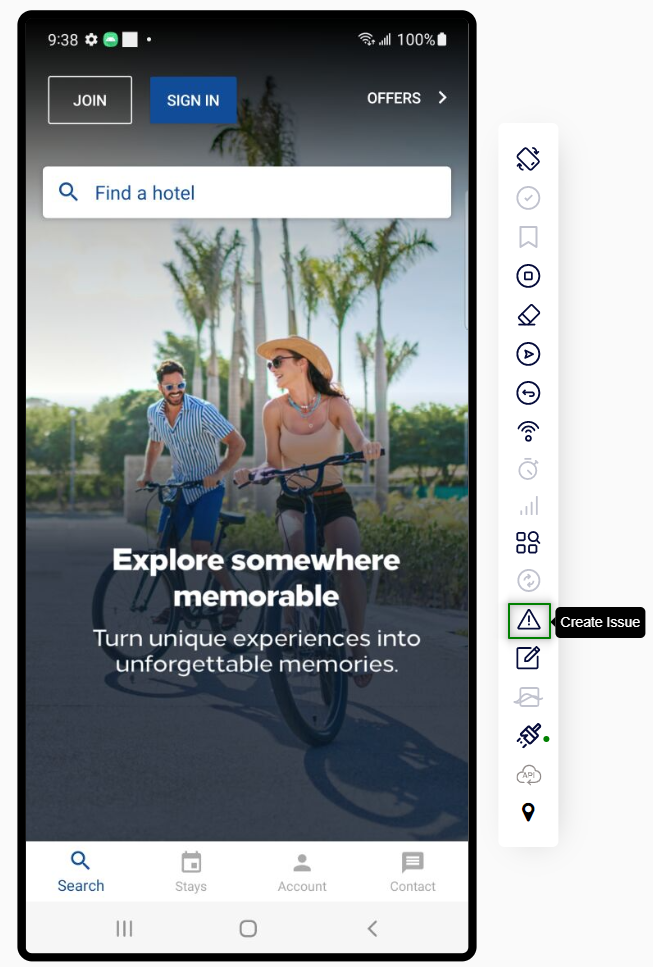Click the stop recording circle icon
This screenshot has width=653, height=967.
click(x=528, y=276)
